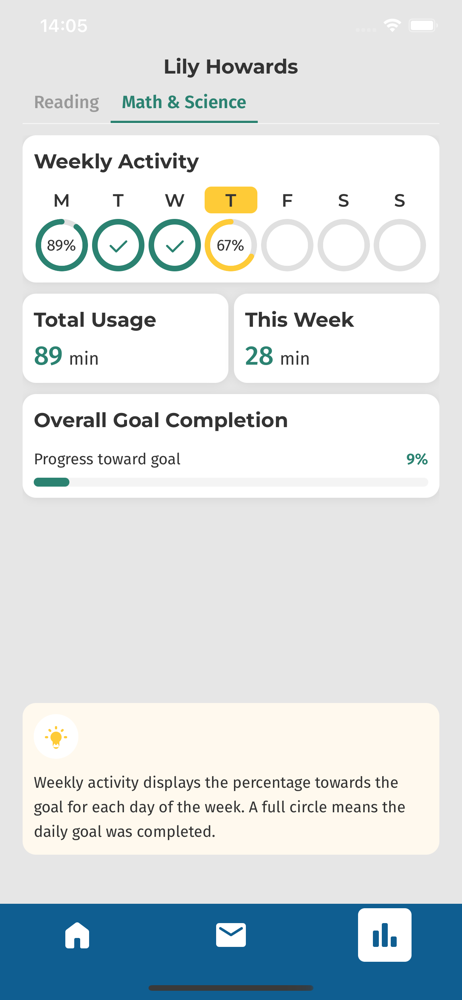
Task: Open the Total Usage card
Action: 125,338
